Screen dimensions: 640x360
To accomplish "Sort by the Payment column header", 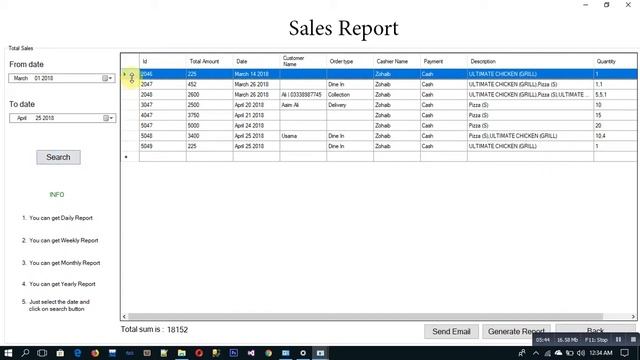I will tap(444, 61).
